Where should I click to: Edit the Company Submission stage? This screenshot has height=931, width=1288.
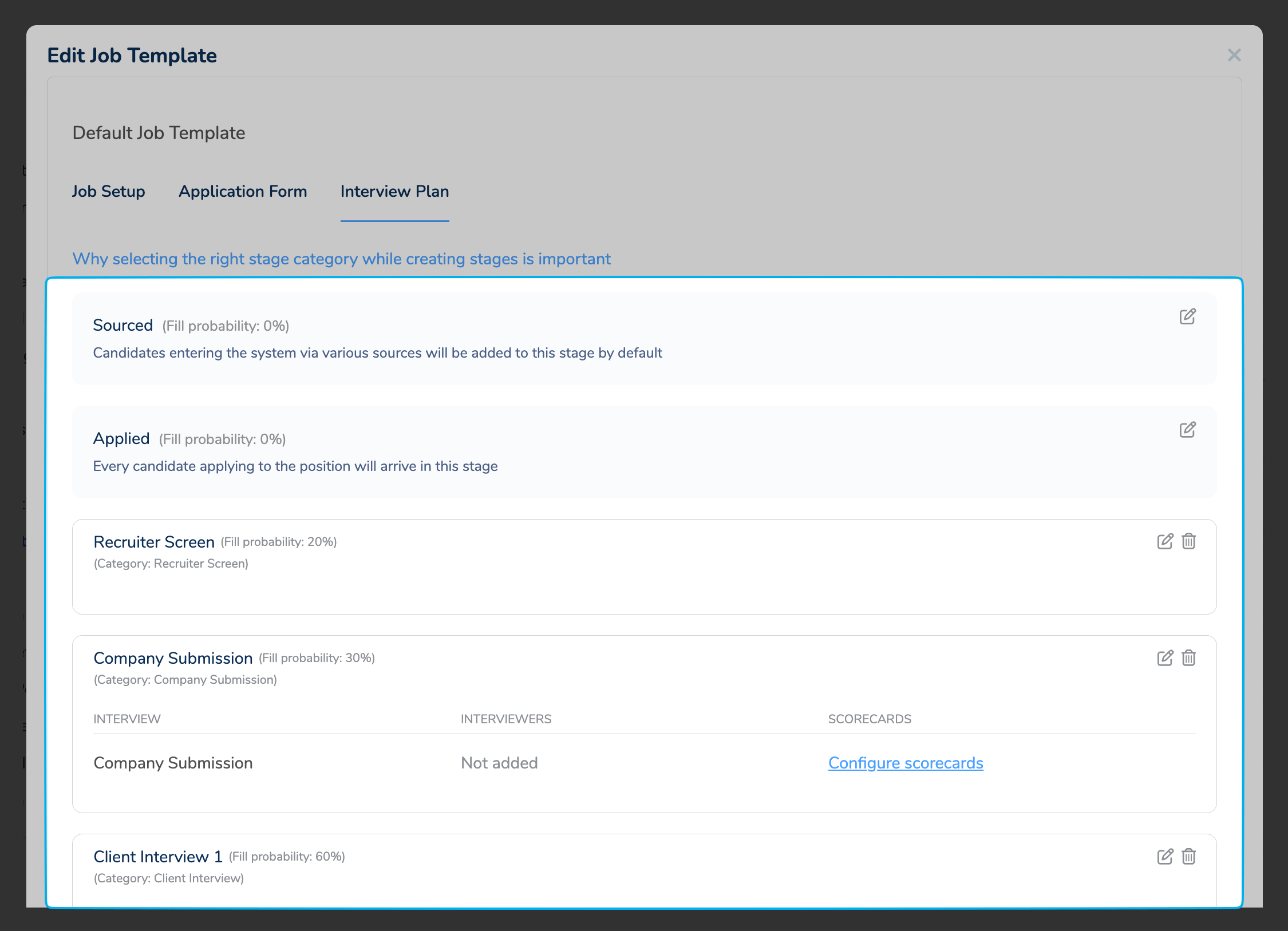1165,658
